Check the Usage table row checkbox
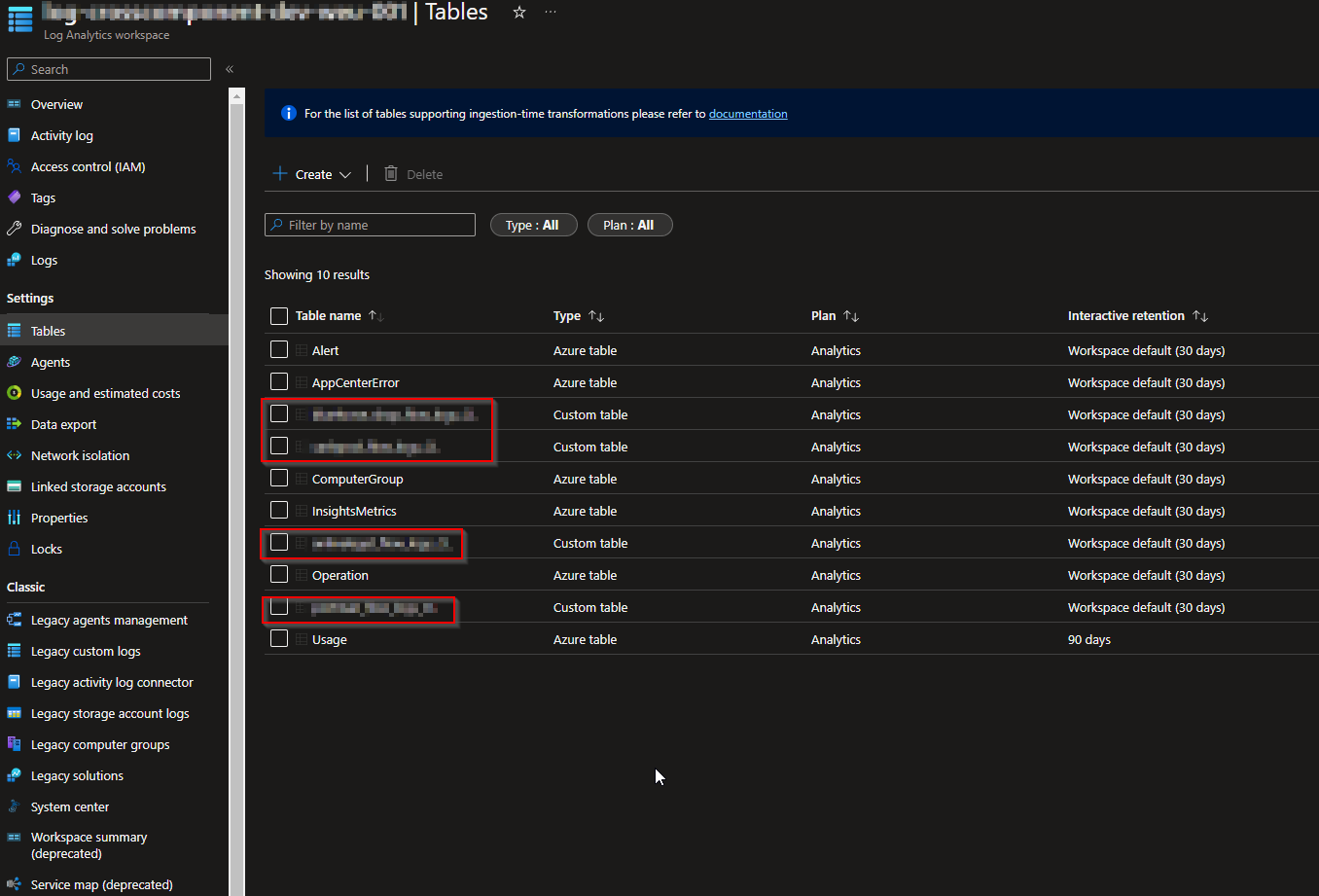The height and width of the screenshot is (896, 1319). pos(279,639)
